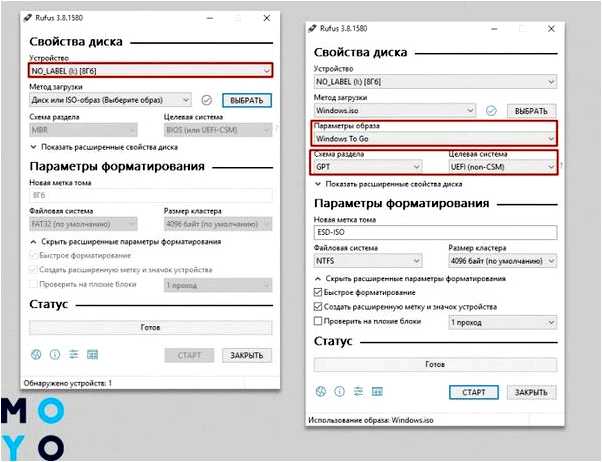This screenshot has height=462, width=602.
Task: Toggle quick format checkbox in right window
Action: [318, 292]
